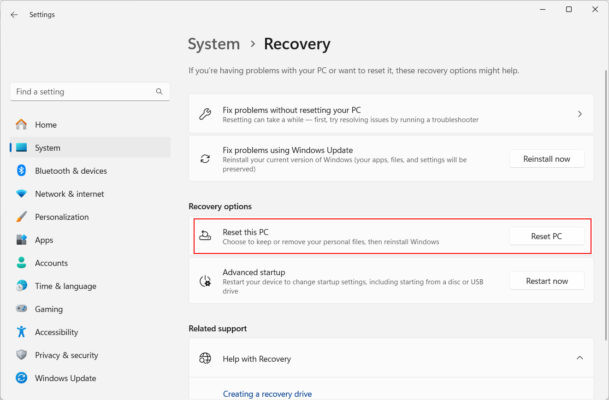Select the Accounts person icon

[21, 263]
